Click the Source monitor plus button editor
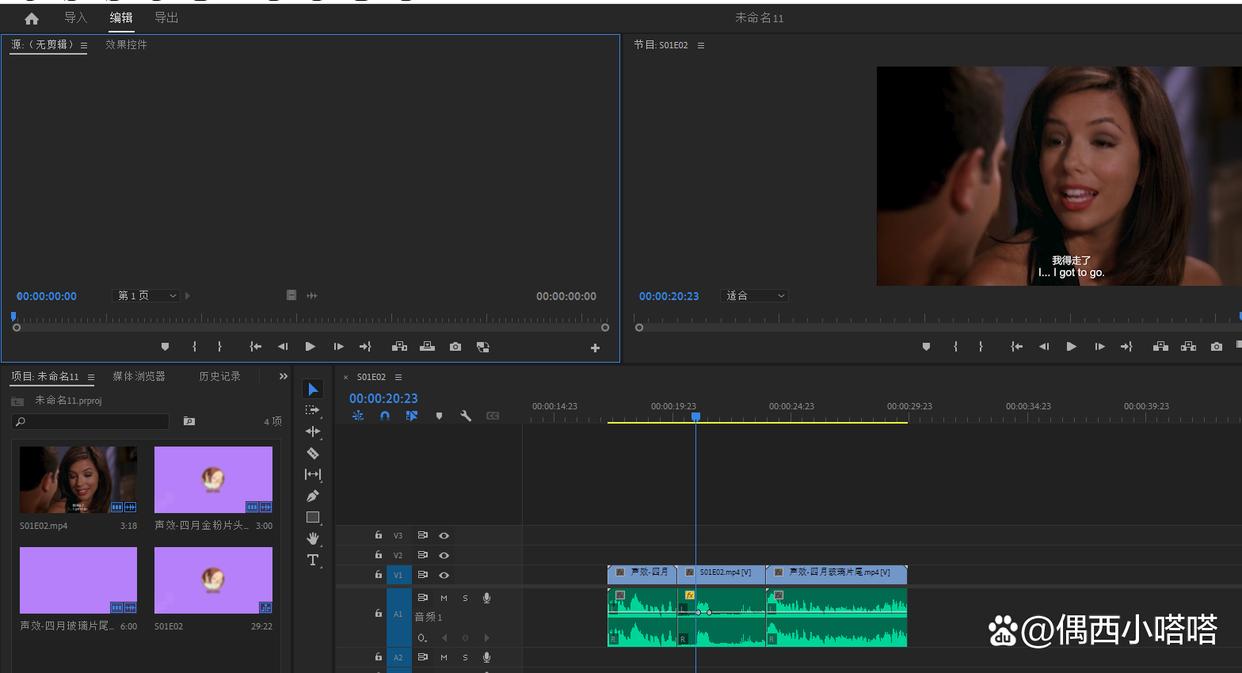Viewport: 1242px width, 673px height. coord(595,348)
